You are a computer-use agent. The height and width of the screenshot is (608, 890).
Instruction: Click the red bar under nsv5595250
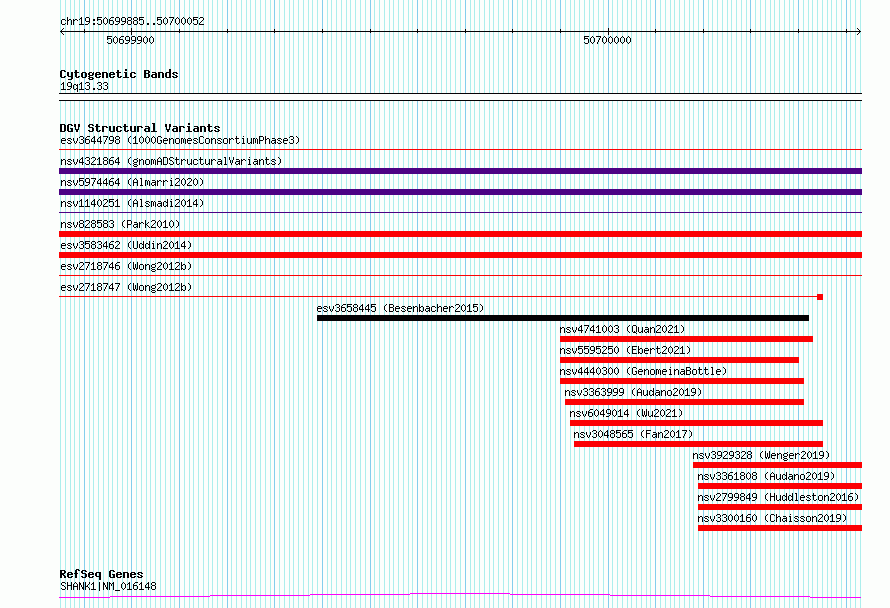[679, 360]
